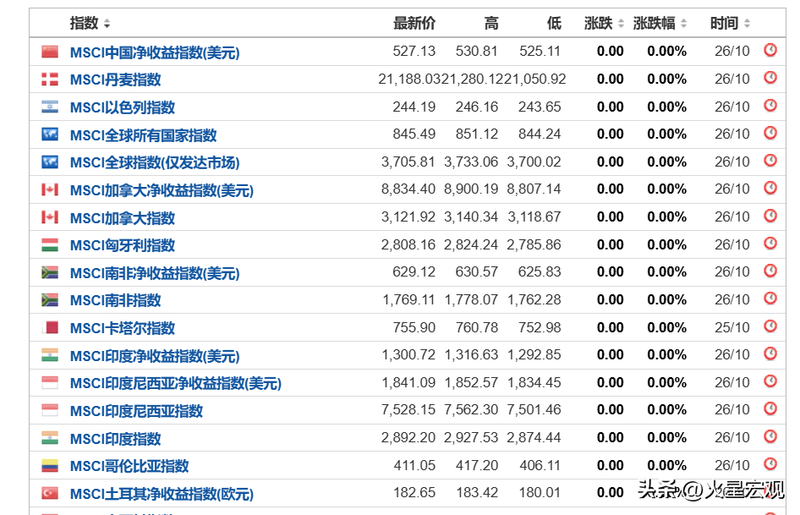Click the clock icon in MSCI印度尼西亚净收益指数(美元) row

coord(770,381)
